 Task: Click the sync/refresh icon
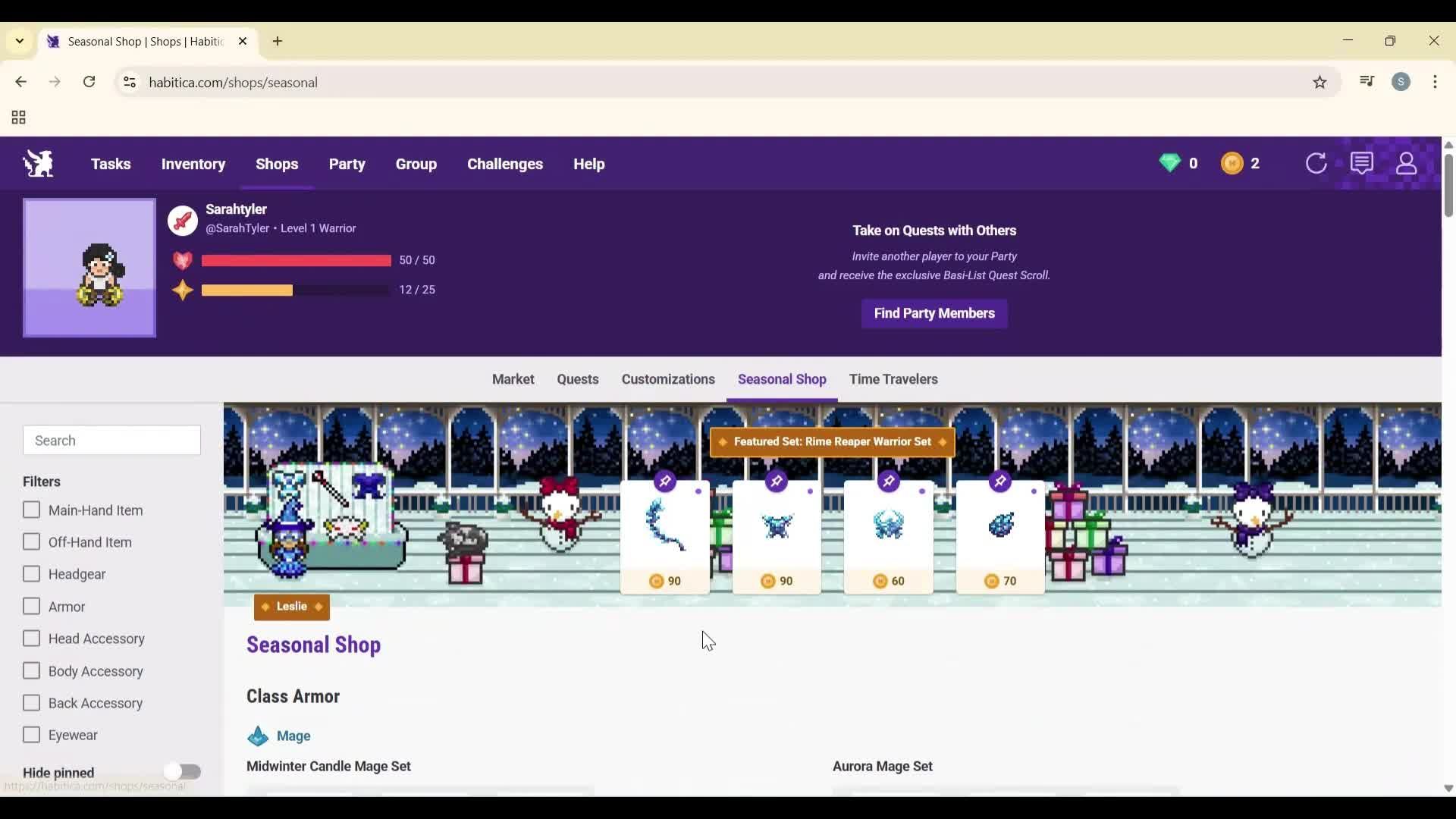[x=1316, y=163]
